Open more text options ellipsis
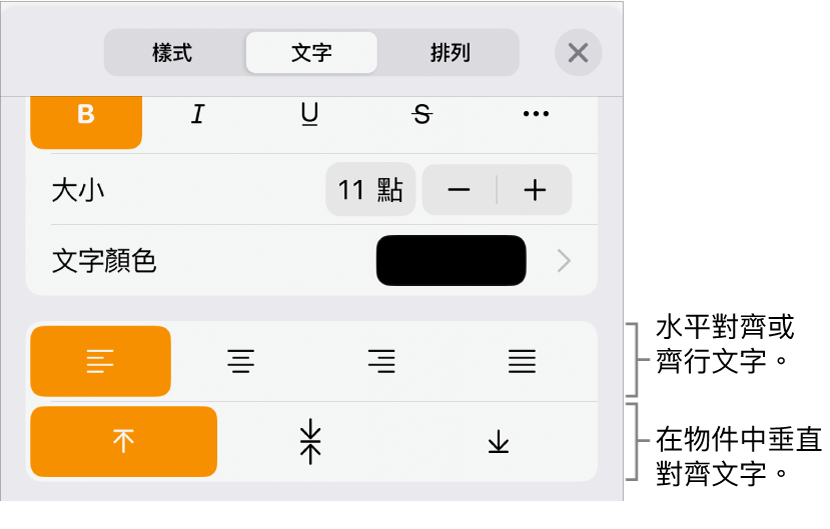 [535, 114]
